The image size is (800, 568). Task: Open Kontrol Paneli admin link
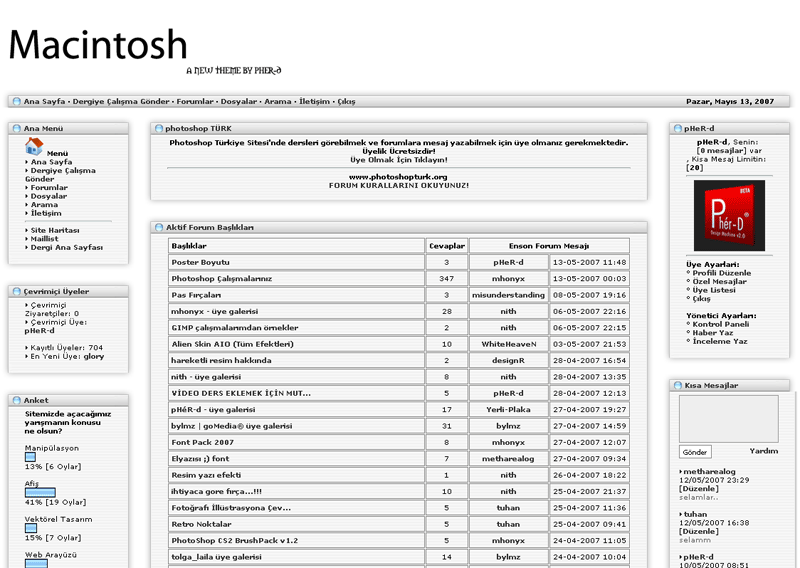click(720, 325)
